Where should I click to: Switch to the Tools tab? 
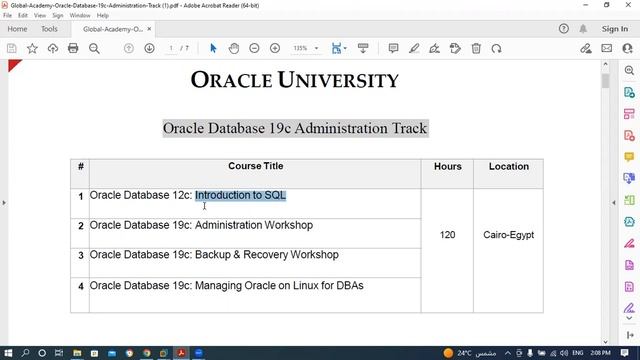click(x=49, y=29)
